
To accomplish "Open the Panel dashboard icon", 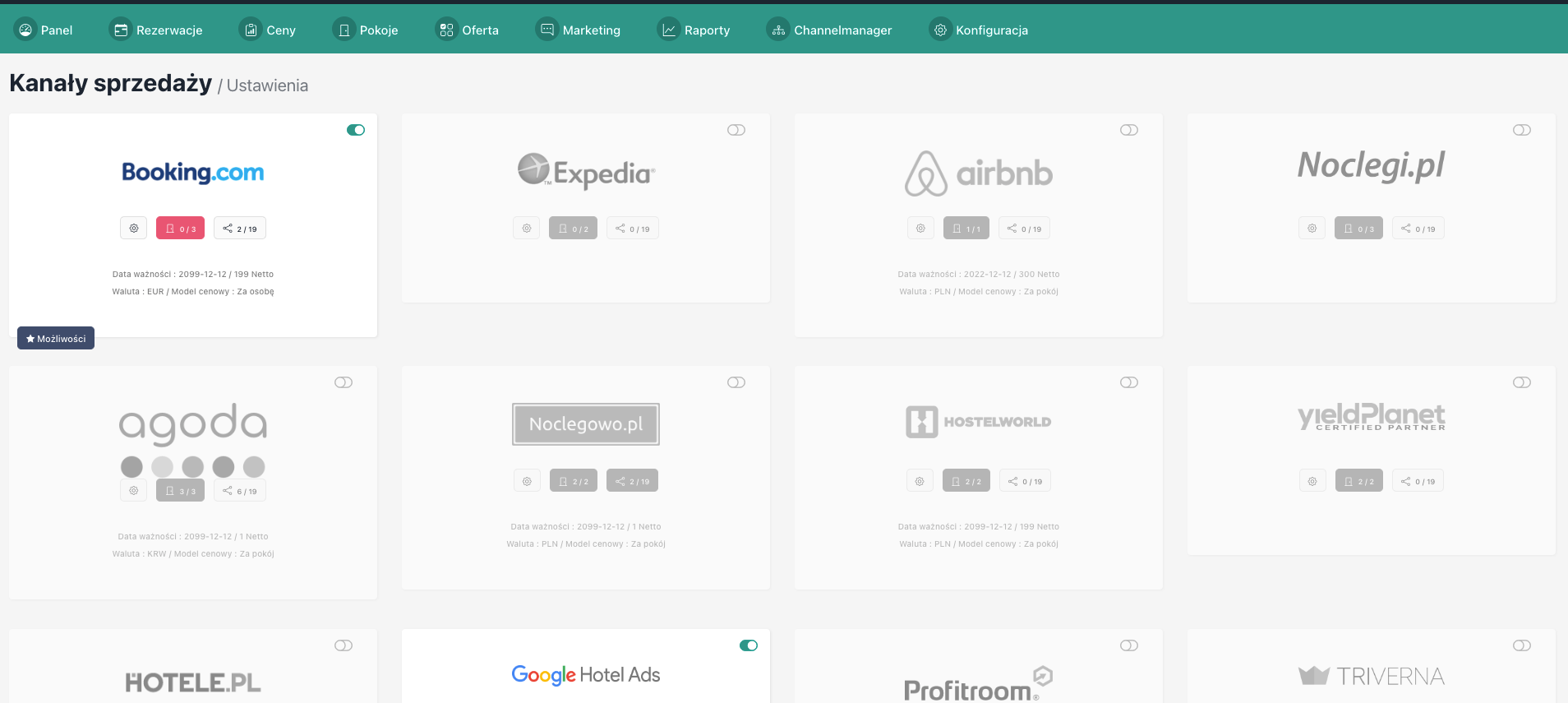I will 25,30.
